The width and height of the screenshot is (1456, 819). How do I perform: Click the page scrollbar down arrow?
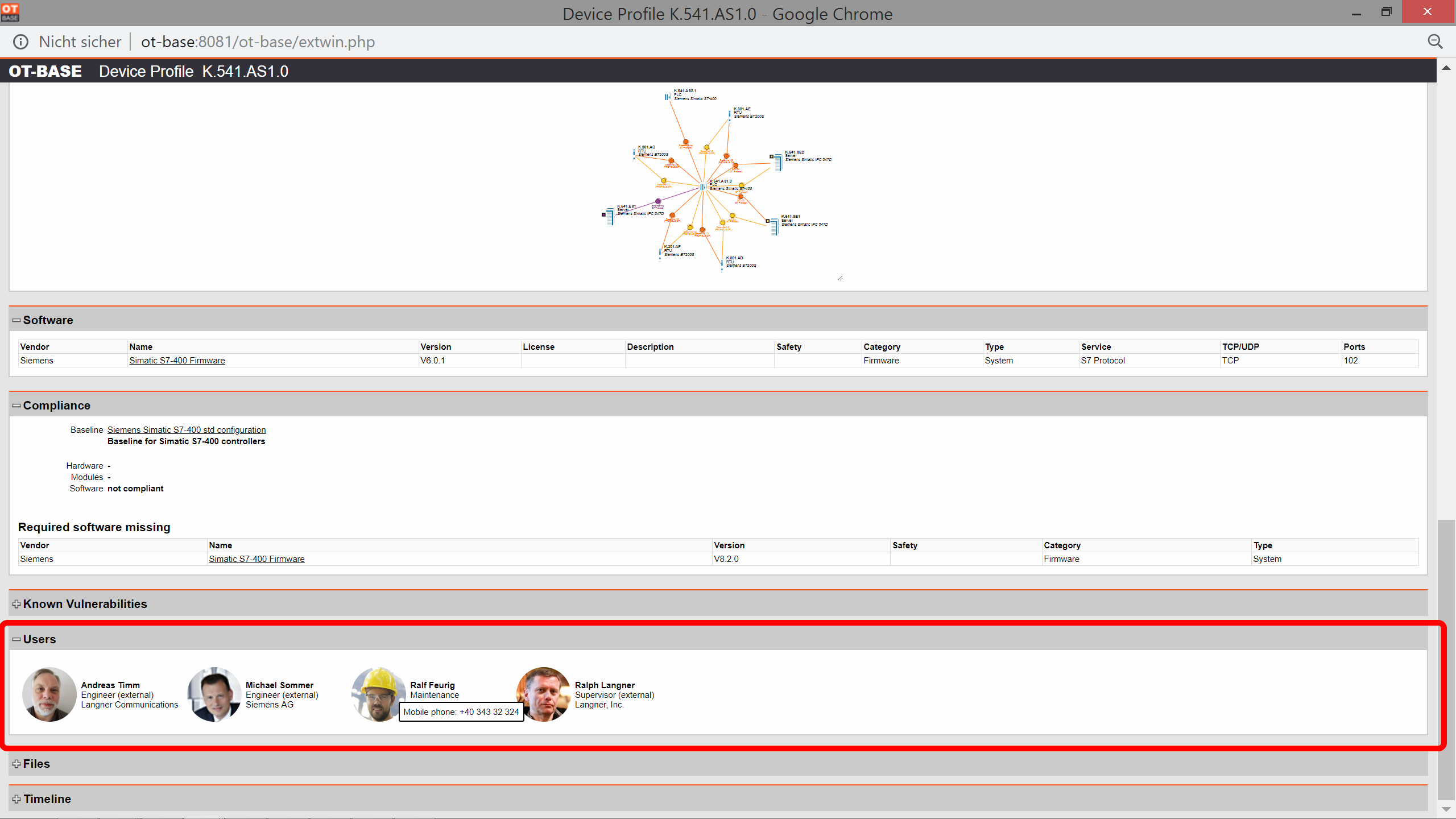pyautogui.click(x=1446, y=809)
